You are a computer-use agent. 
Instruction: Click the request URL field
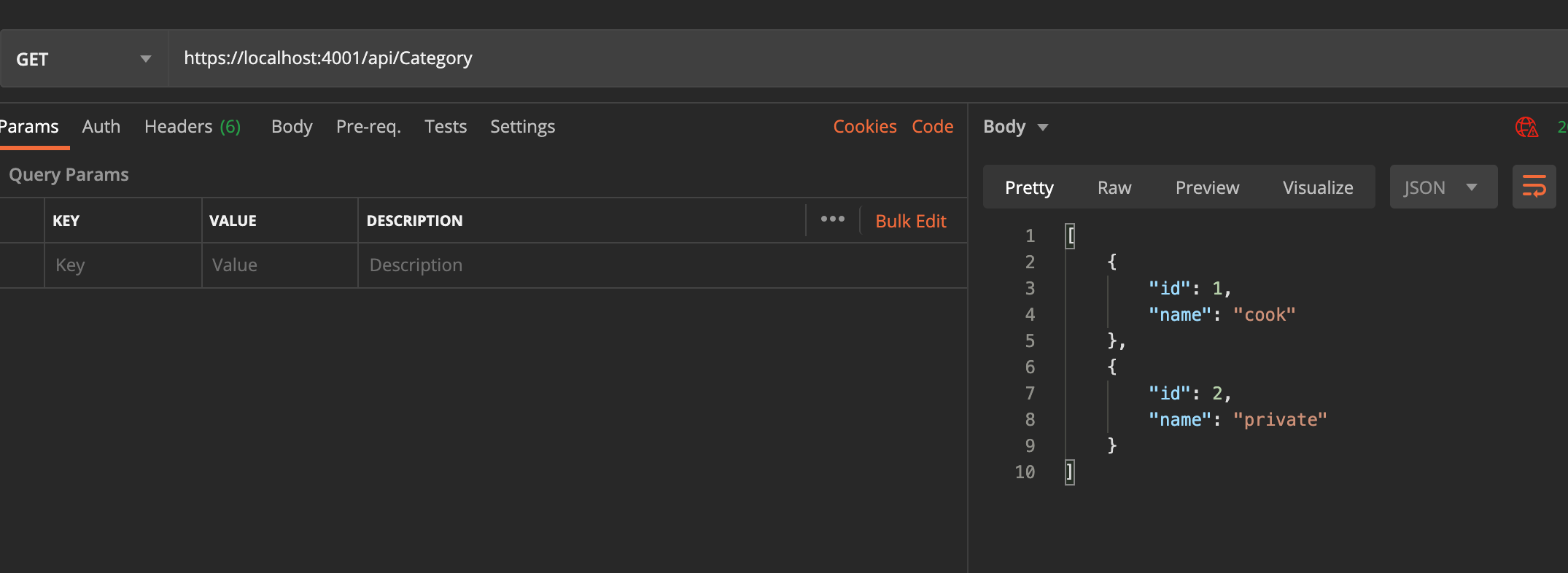click(802, 58)
